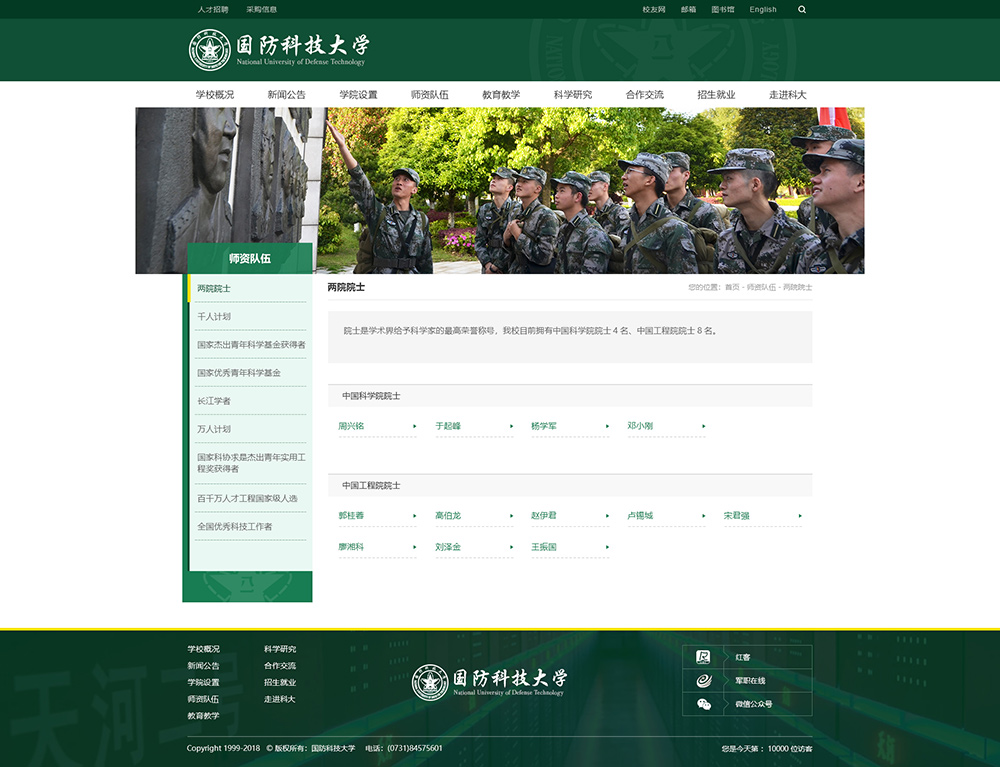Click the footer university emblem logo
This screenshot has width=1000, height=767.
pyautogui.click(x=430, y=682)
